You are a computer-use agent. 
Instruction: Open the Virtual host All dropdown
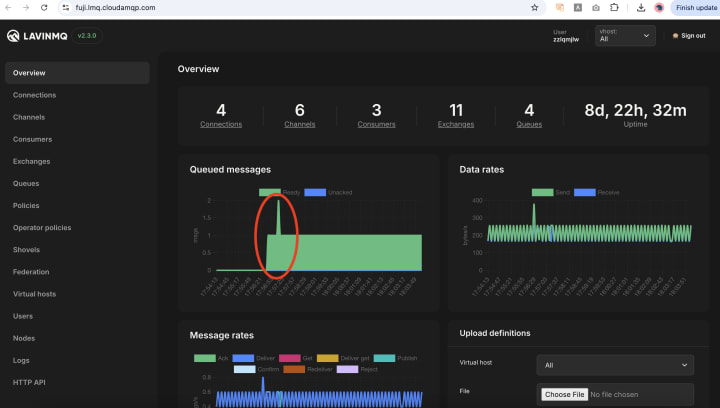click(615, 365)
